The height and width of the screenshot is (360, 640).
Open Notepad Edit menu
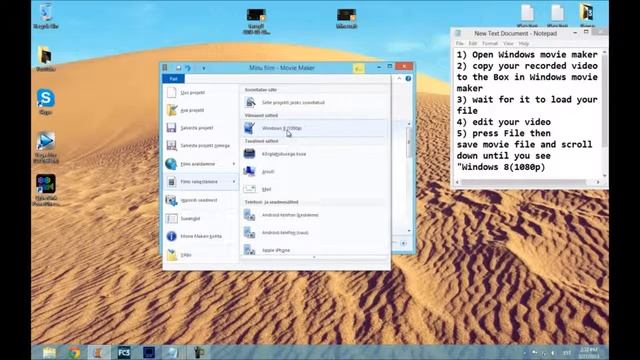click(473, 43)
